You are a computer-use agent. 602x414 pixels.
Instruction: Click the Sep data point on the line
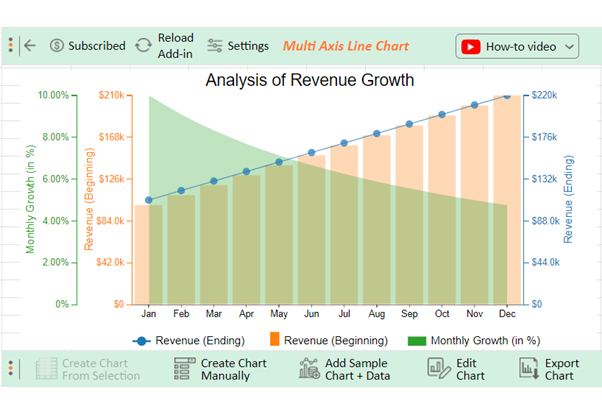[x=409, y=124]
